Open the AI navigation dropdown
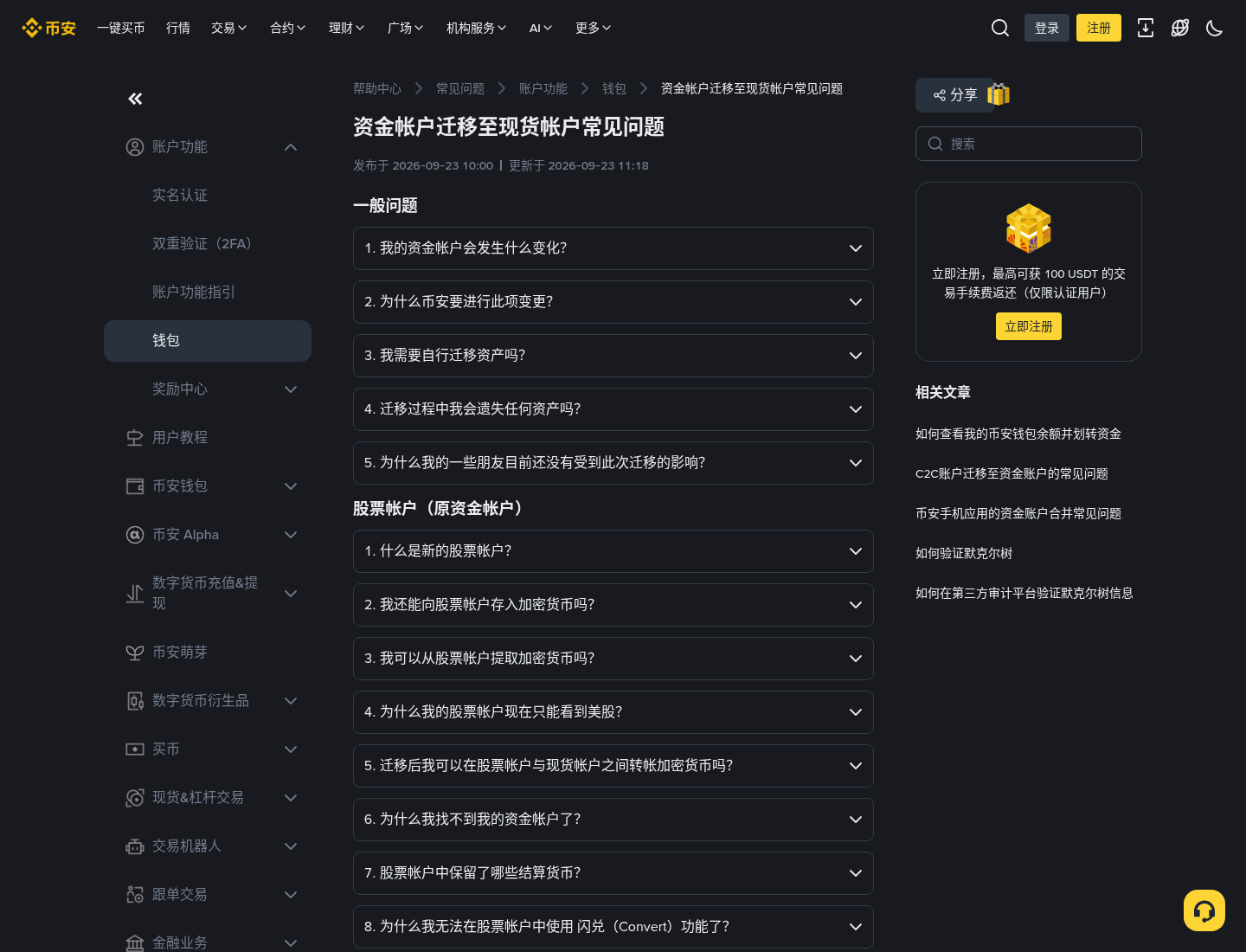 tap(541, 28)
